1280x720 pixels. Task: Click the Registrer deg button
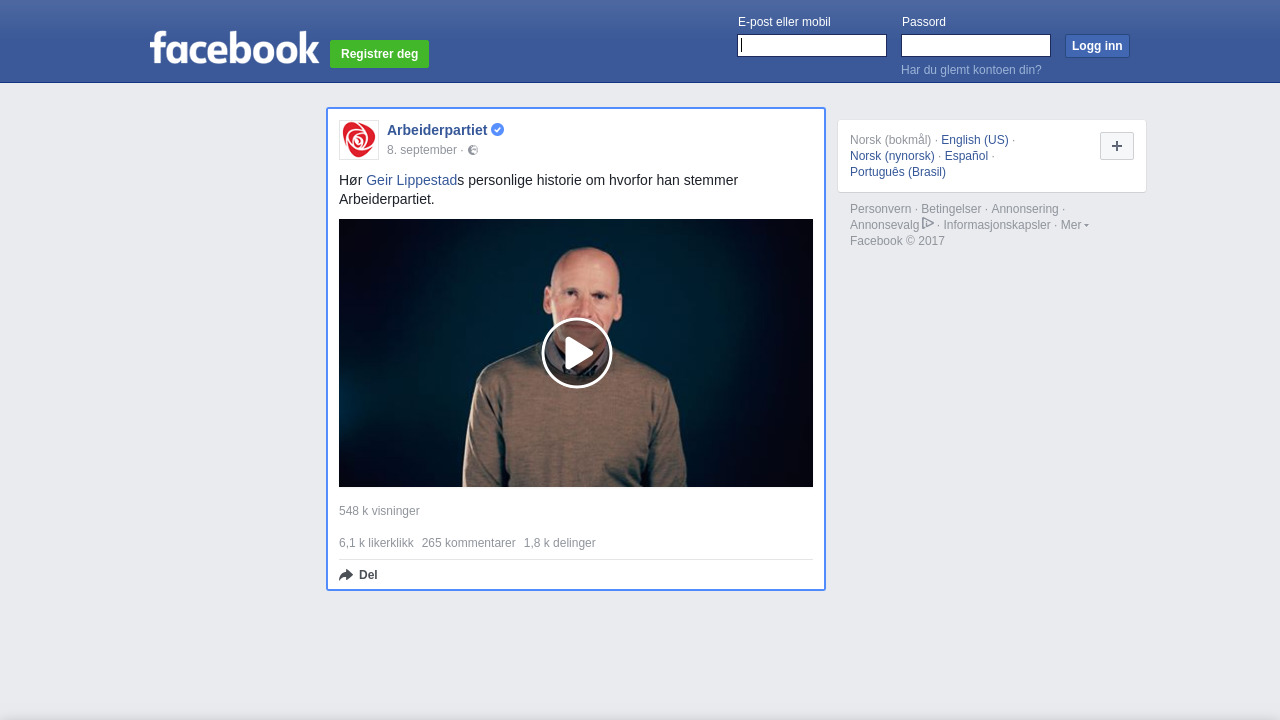[380, 54]
